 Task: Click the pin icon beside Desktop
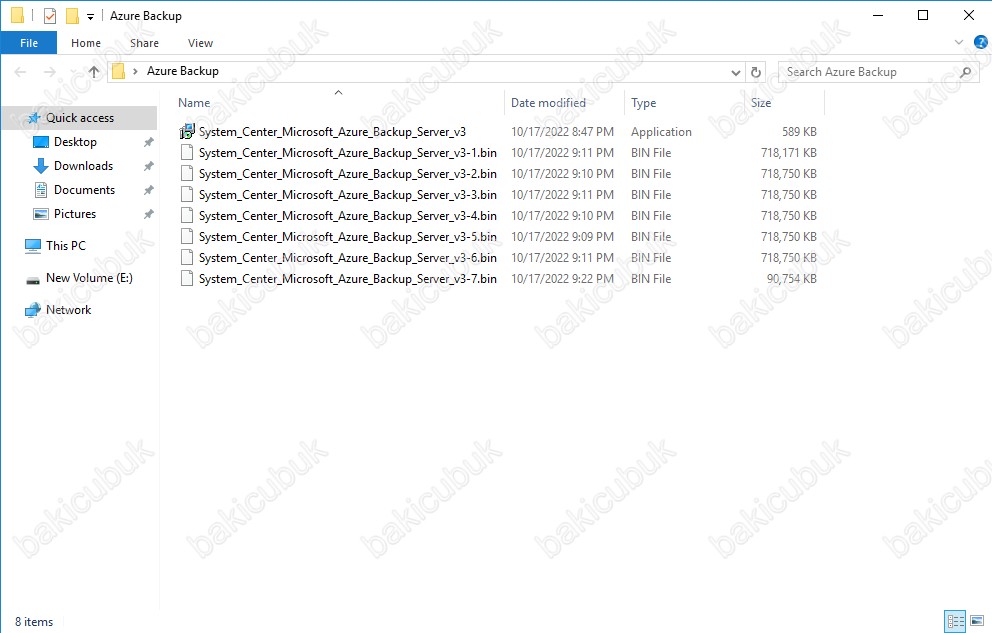pyautogui.click(x=148, y=142)
